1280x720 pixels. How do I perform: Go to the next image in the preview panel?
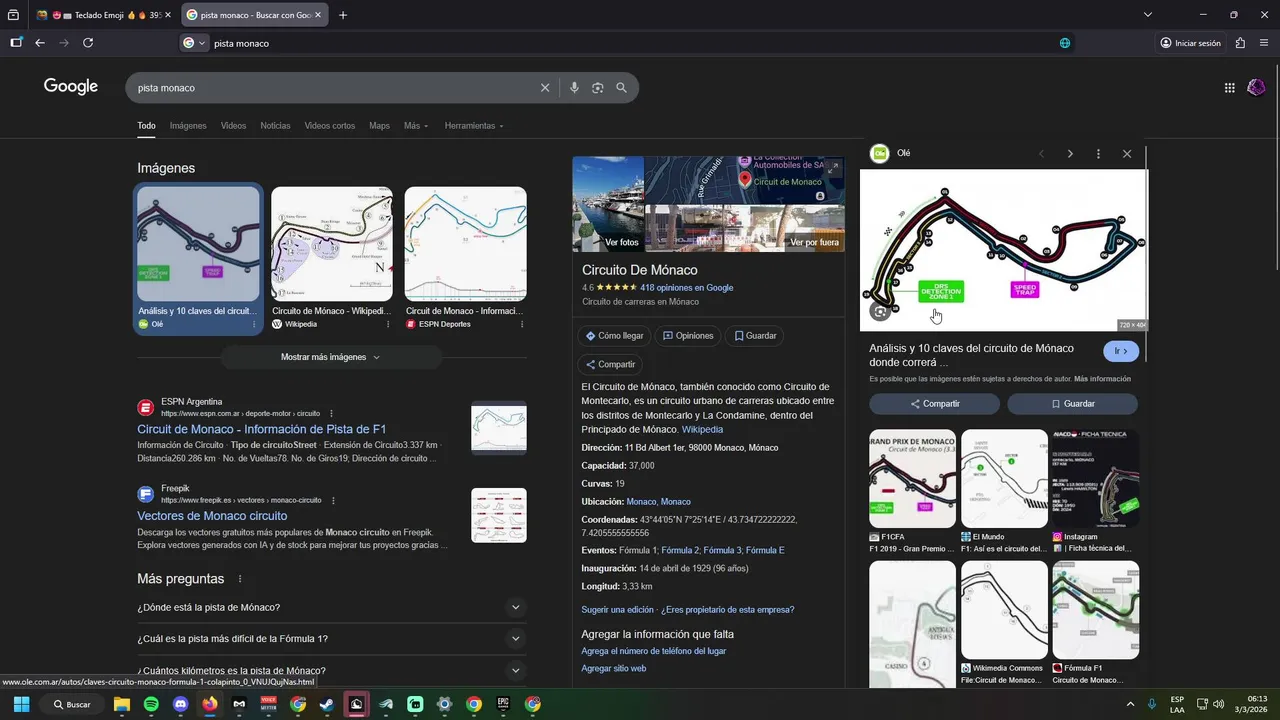coord(1070,154)
